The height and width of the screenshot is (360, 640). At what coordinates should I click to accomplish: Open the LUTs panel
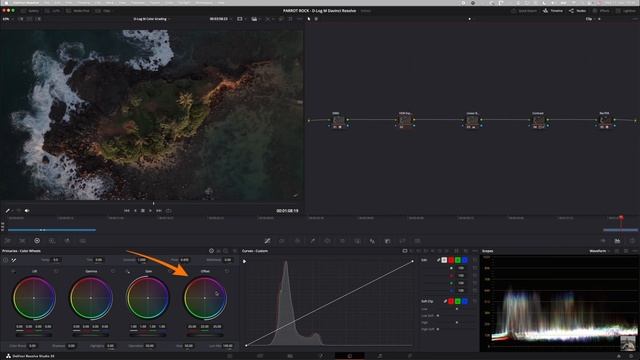point(52,11)
